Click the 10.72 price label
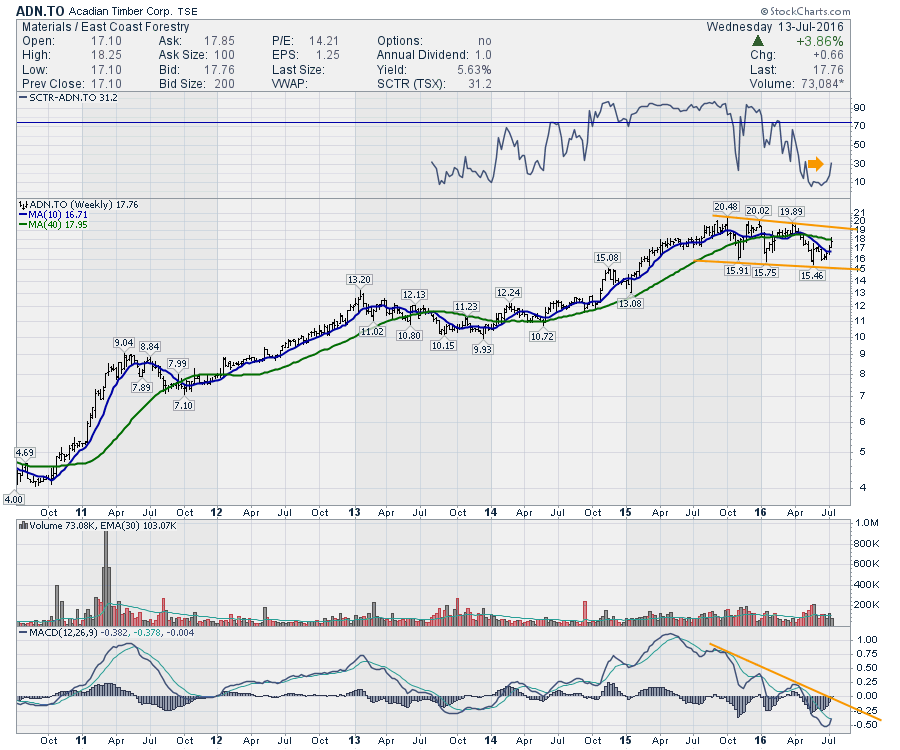900x750 pixels. pyautogui.click(x=542, y=336)
